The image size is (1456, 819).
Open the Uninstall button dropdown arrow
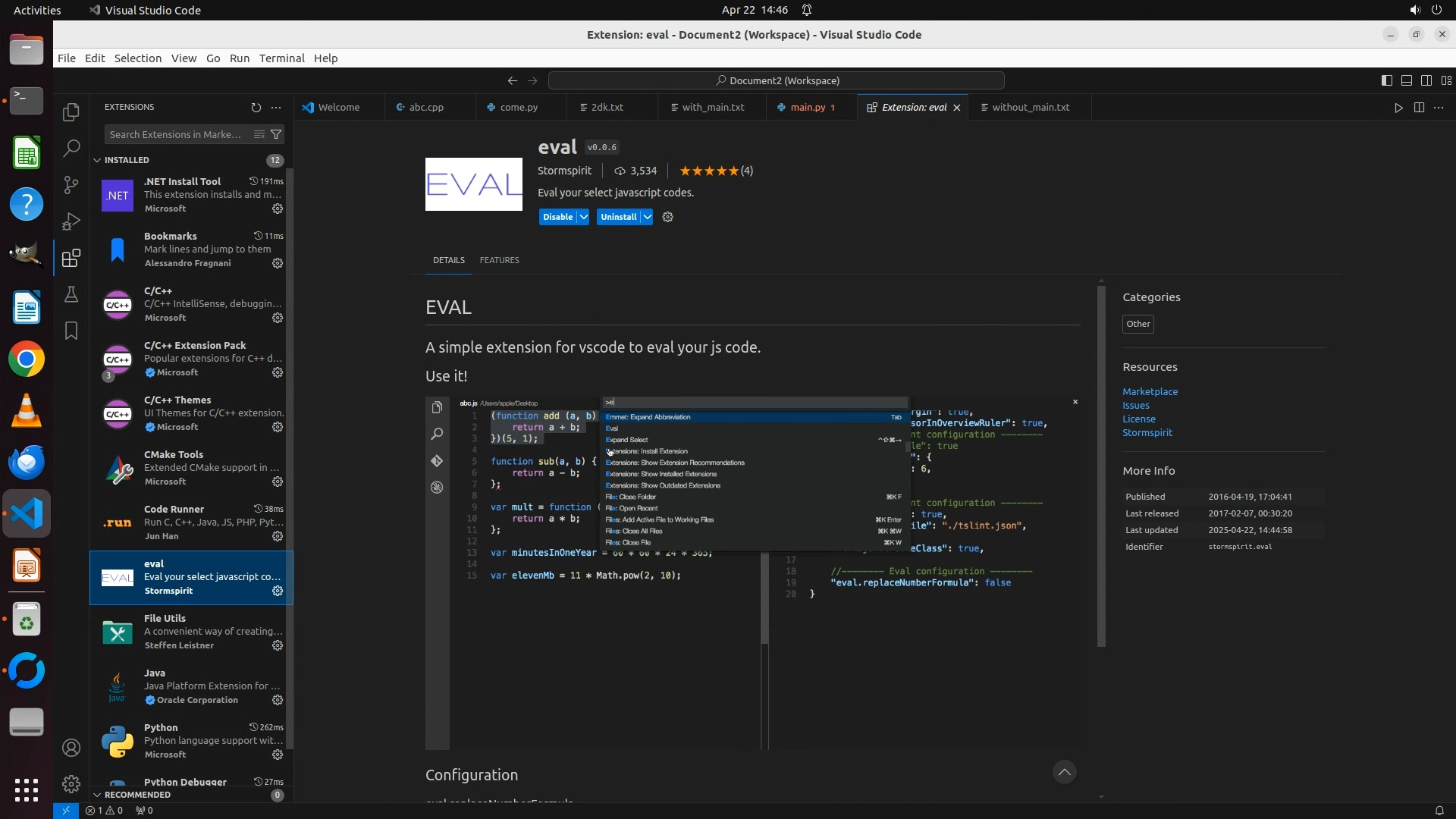click(648, 217)
